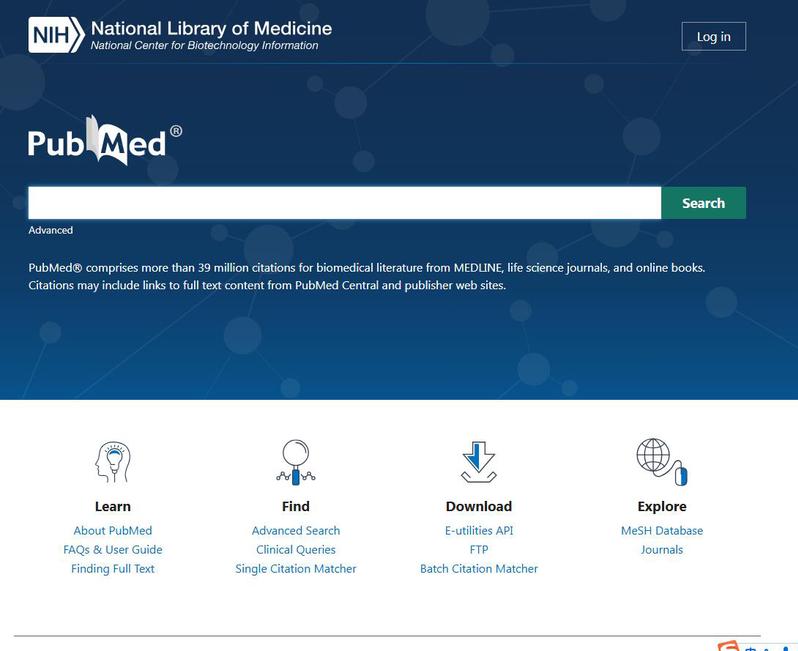Go to FAQs & User Guide
The width and height of the screenshot is (798, 651).
pyautogui.click(x=113, y=550)
